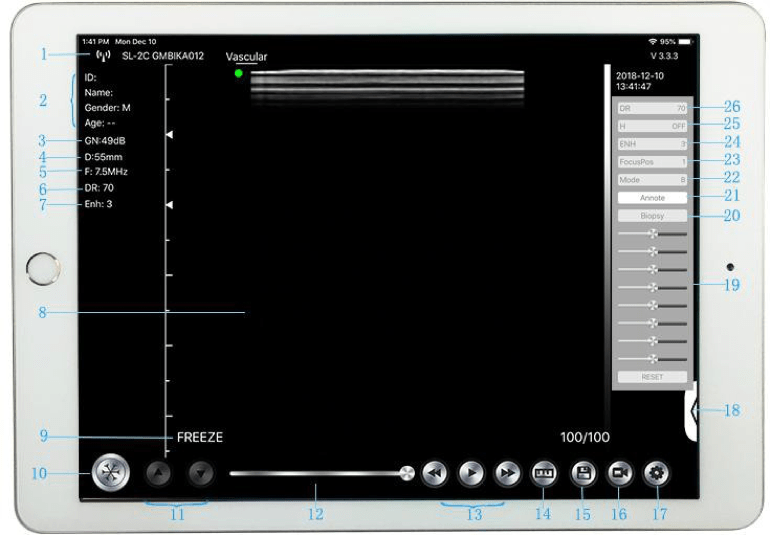Image resolution: width=770 pixels, height=535 pixels.
Task: Tap the 2018-12-10 date stamp
Action: 640,76
